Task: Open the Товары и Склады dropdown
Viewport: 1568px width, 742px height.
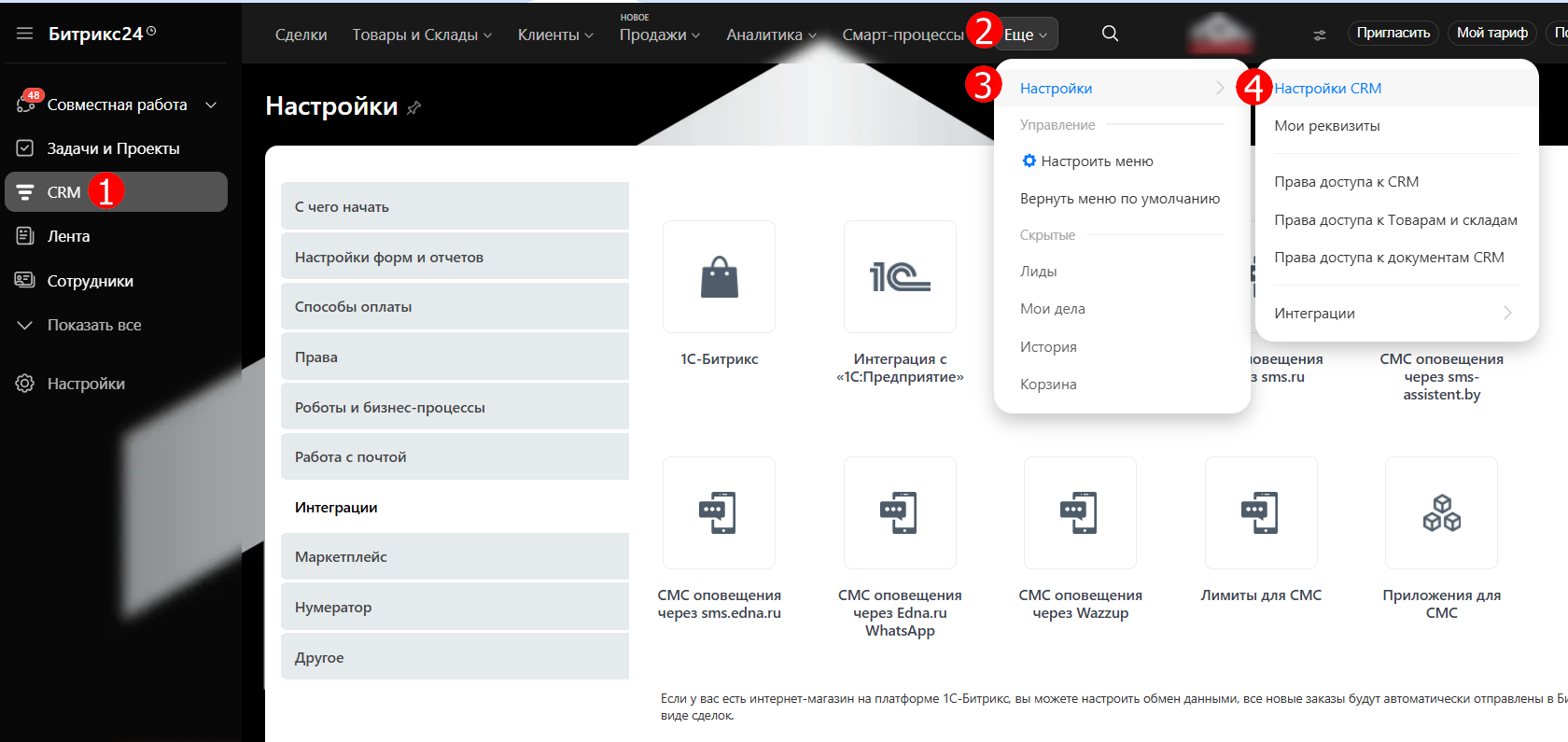Action: tap(422, 35)
